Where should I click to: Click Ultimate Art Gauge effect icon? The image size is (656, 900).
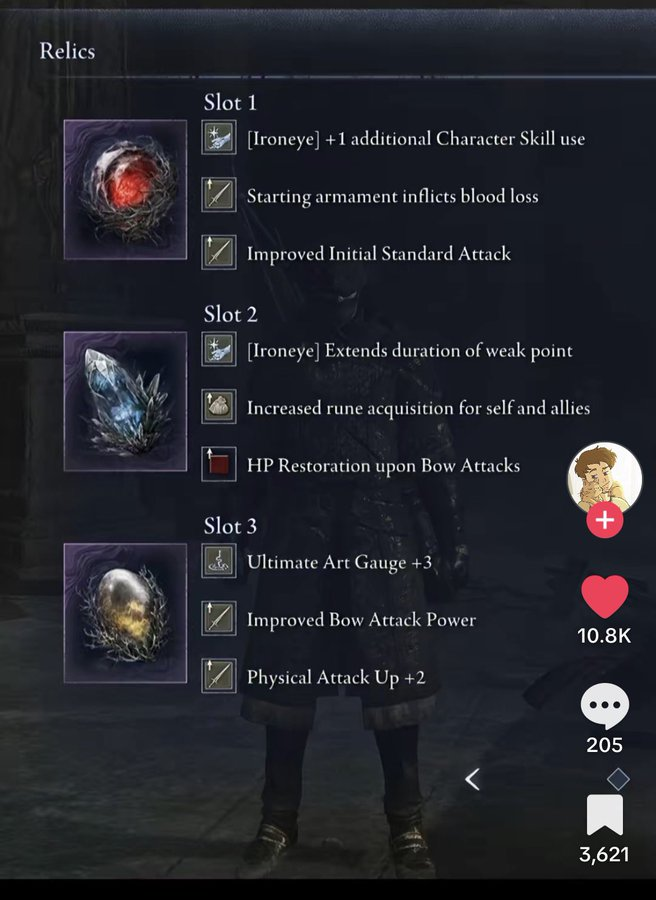tap(219, 561)
